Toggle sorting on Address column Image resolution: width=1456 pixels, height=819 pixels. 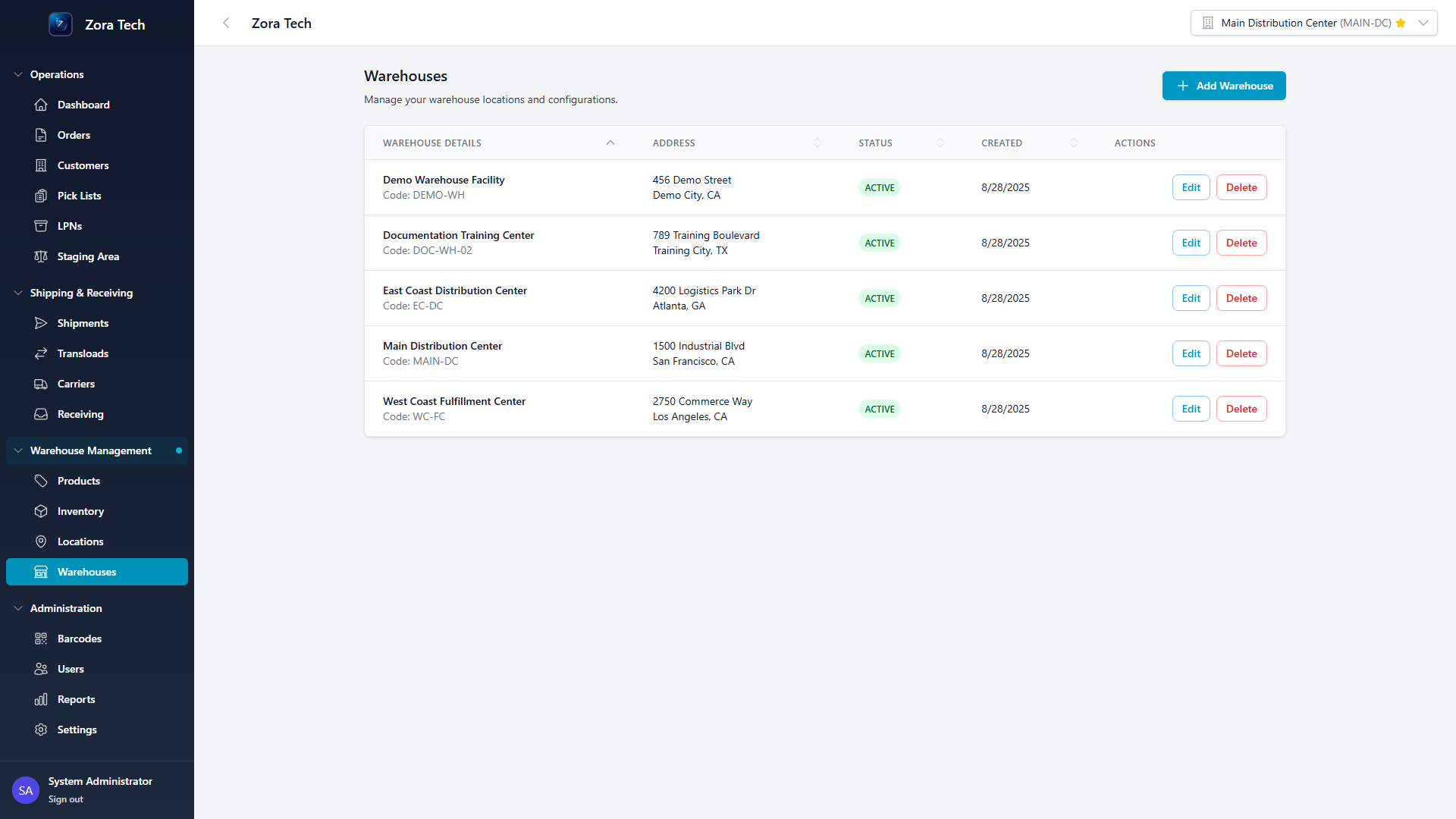click(x=817, y=143)
